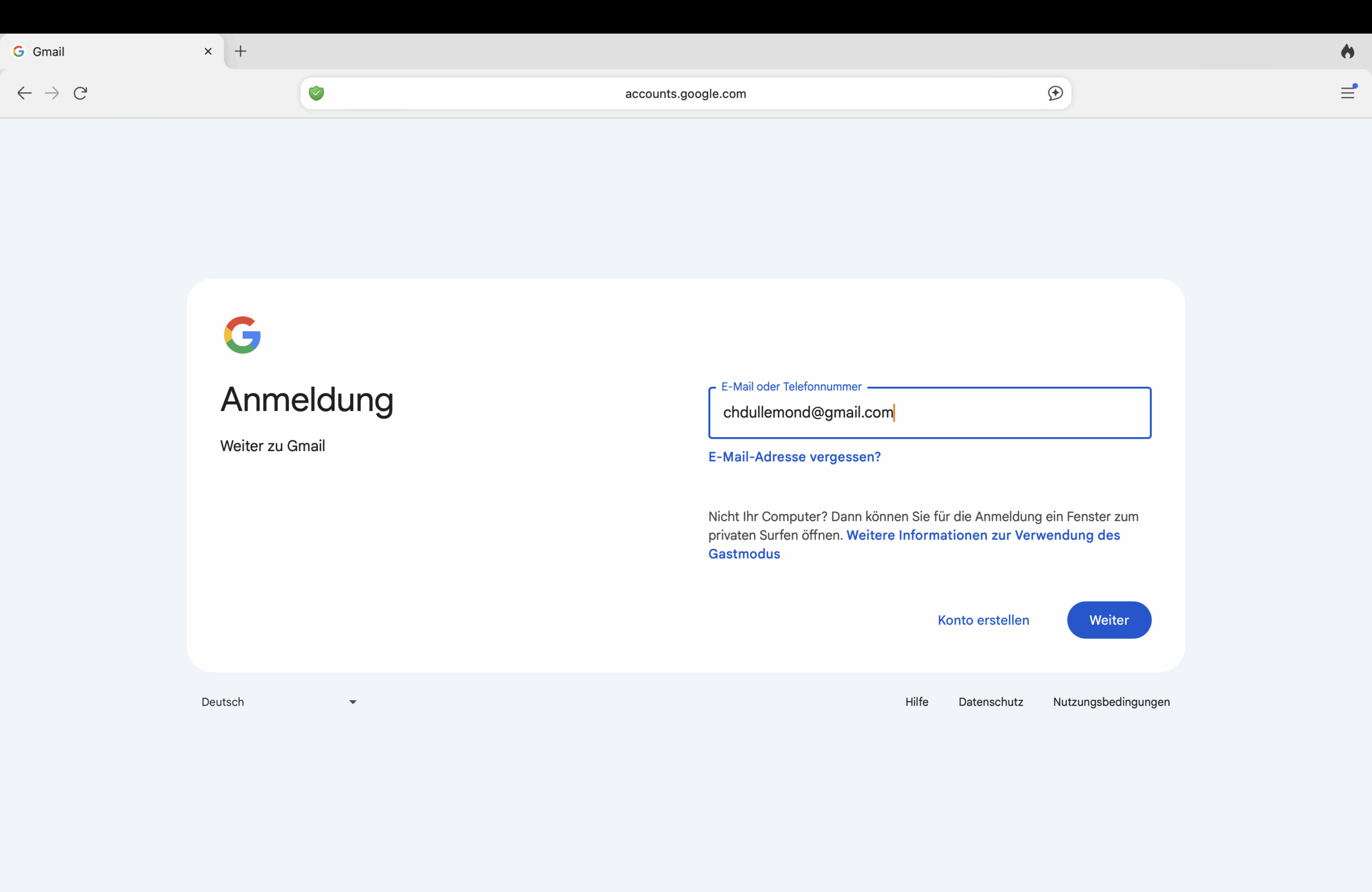Open Duck.ai chat from the address bar
Screen dimensions: 1372x892
[1055, 93]
